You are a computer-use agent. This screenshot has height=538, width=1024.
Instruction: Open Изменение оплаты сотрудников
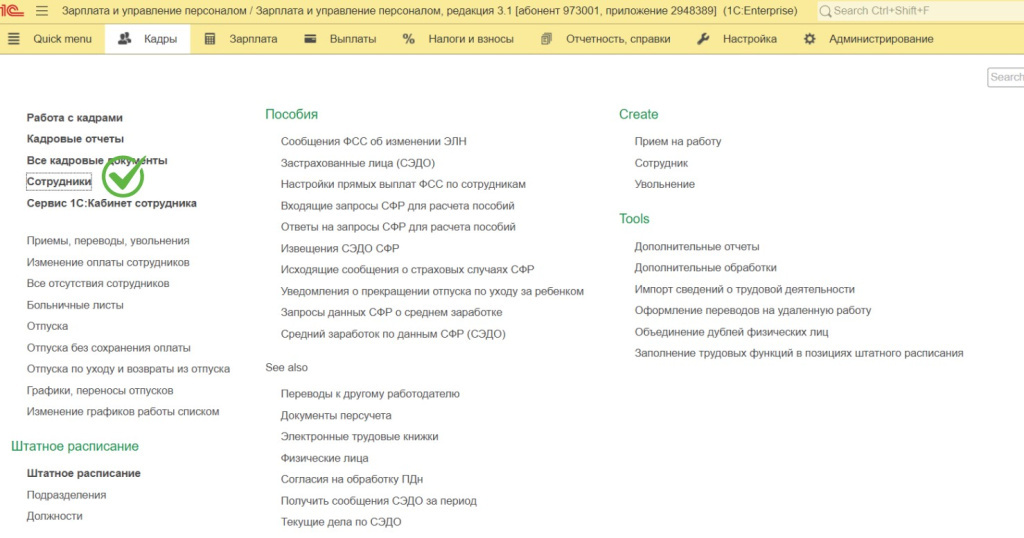[x=108, y=262]
